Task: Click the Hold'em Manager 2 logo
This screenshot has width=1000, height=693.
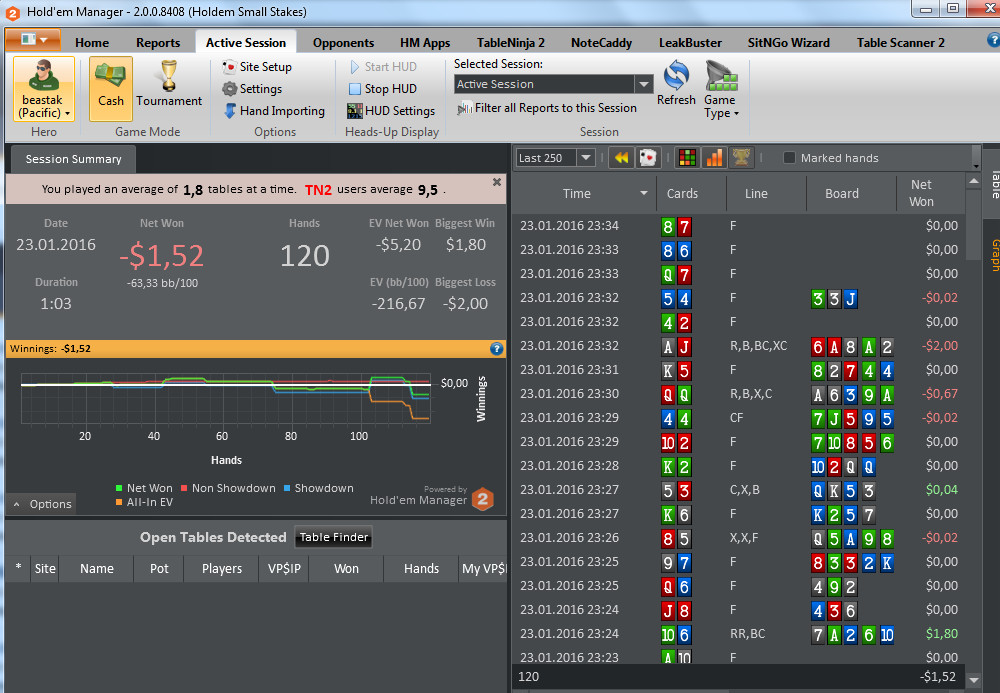Action: coord(483,499)
